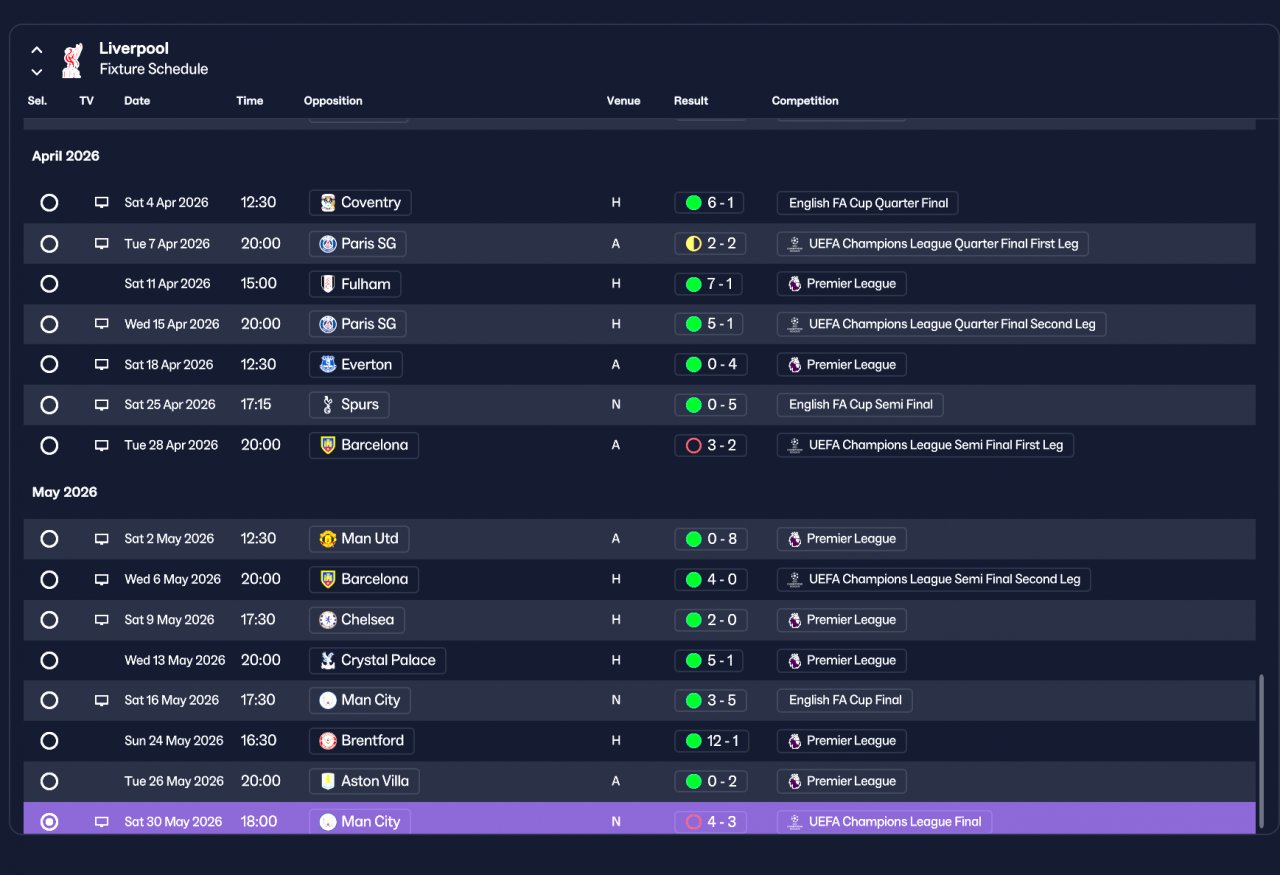Open UEFA Champions League Quarter Final First Leg
This screenshot has height=875, width=1280.
pos(933,244)
